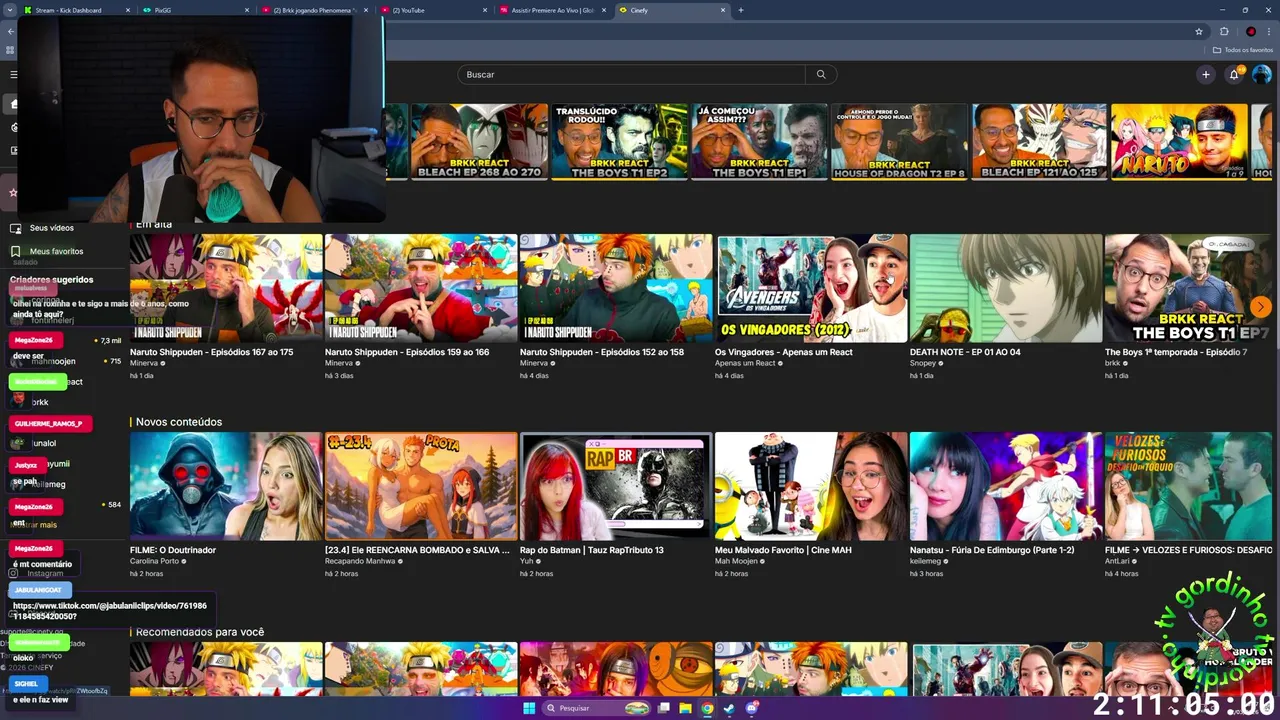
Task: Open Naruto Shippuden Episódios 167 ao 175 title
Action: coord(211,352)
